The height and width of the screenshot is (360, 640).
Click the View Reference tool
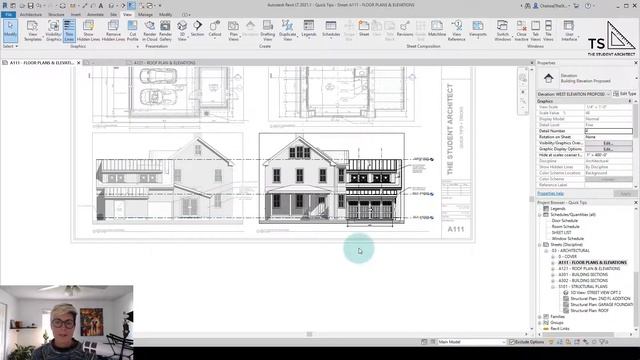pos(457,31)
